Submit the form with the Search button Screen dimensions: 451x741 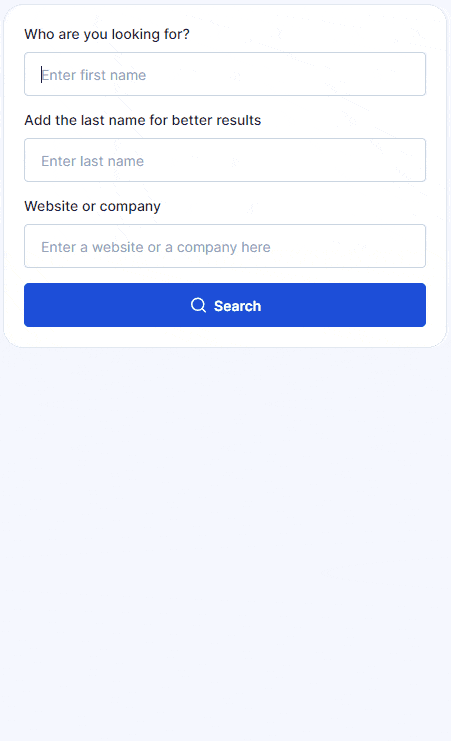(225, 305)
